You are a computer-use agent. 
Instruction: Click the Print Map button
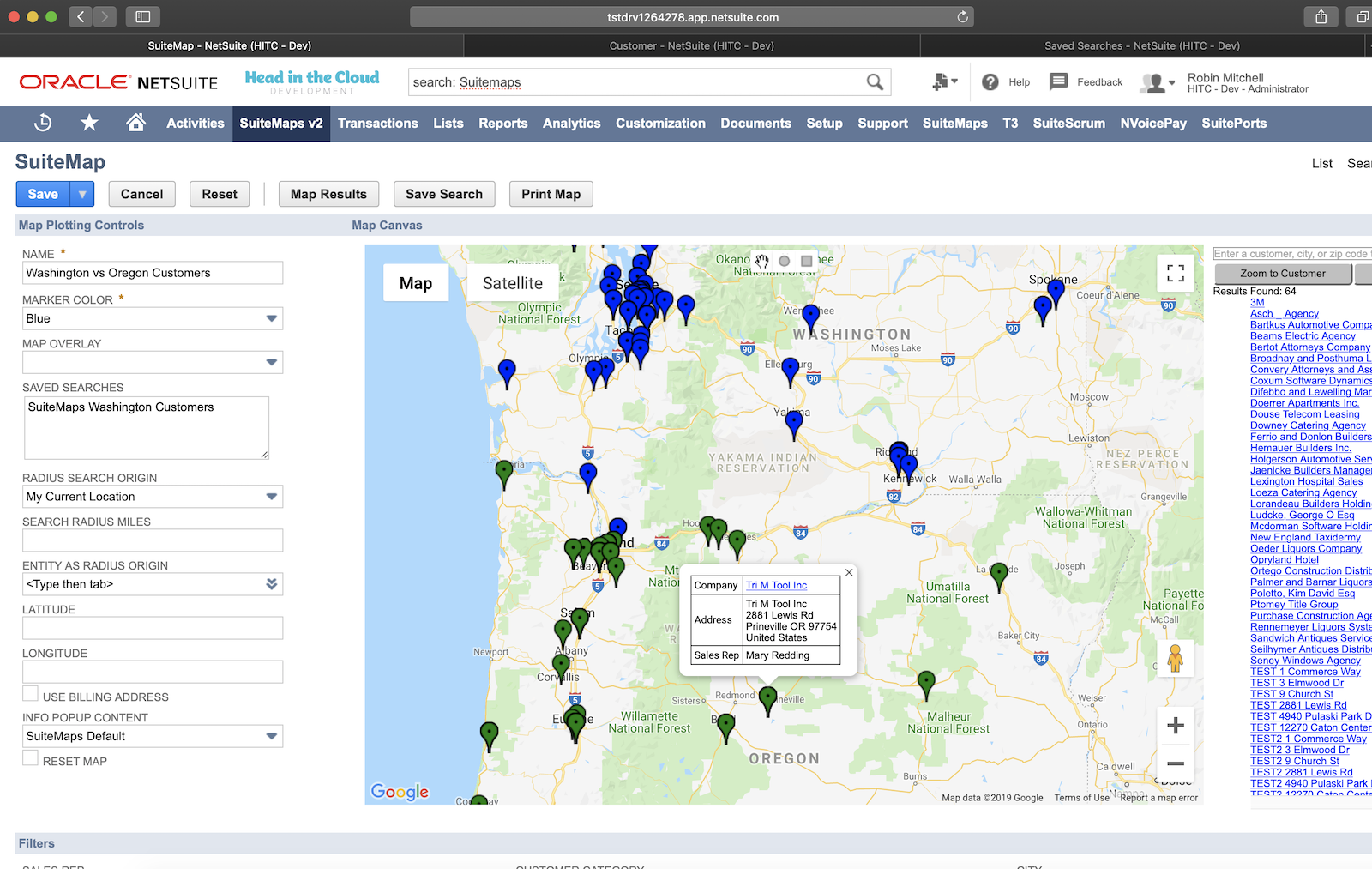click(x=551, y=194)
